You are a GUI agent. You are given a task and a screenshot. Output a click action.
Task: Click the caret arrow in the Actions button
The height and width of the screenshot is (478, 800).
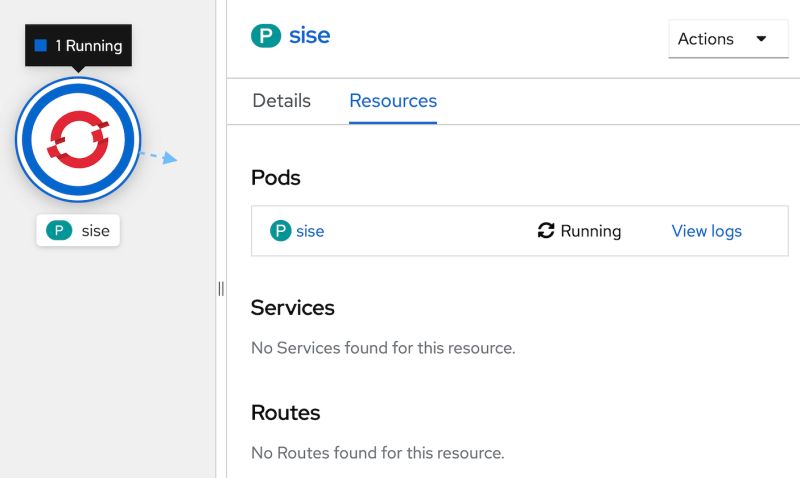click(x=761, y=39)
